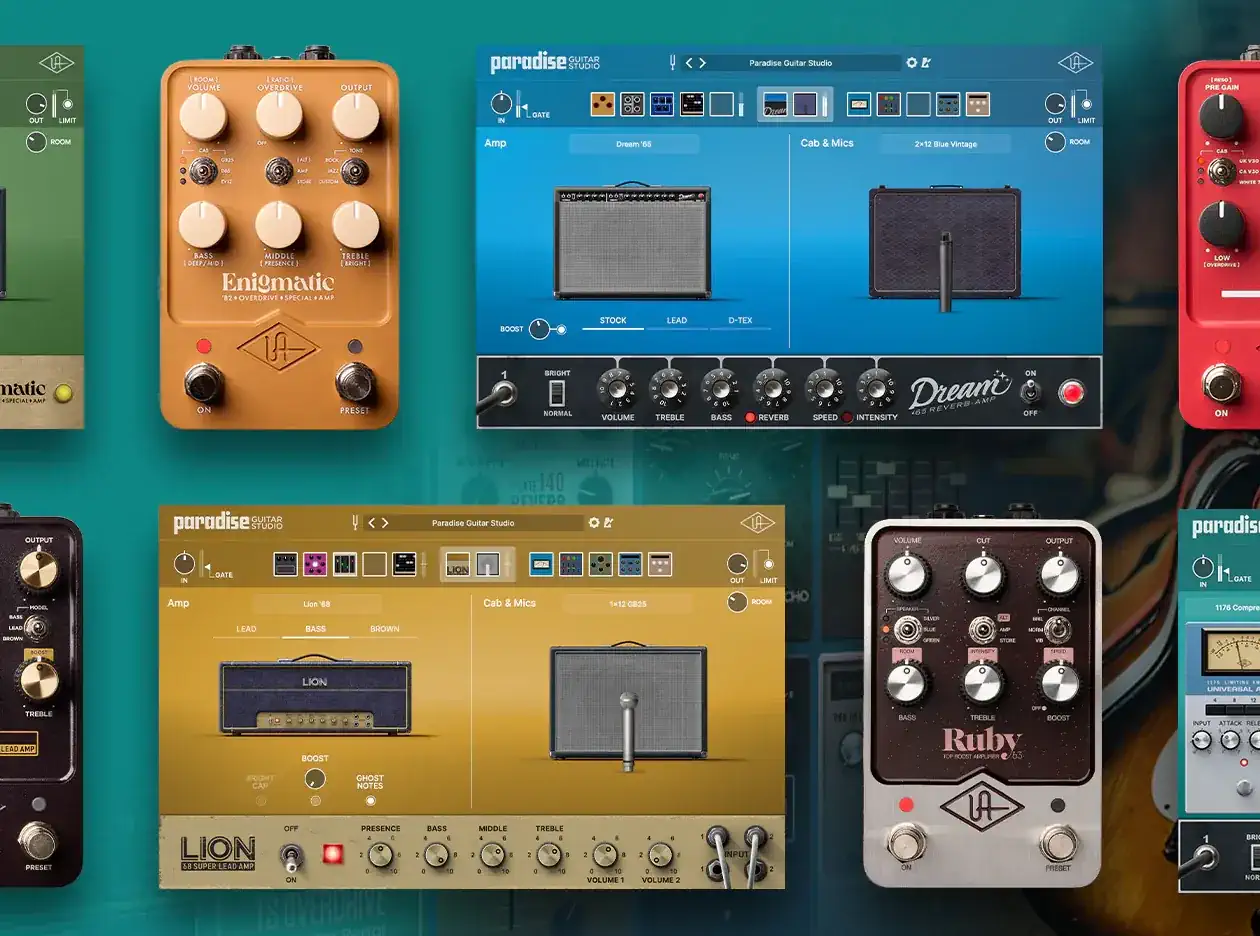Select the beige last effect slot in Dream '65 window

pyautogui.click(x=978, y=104)
